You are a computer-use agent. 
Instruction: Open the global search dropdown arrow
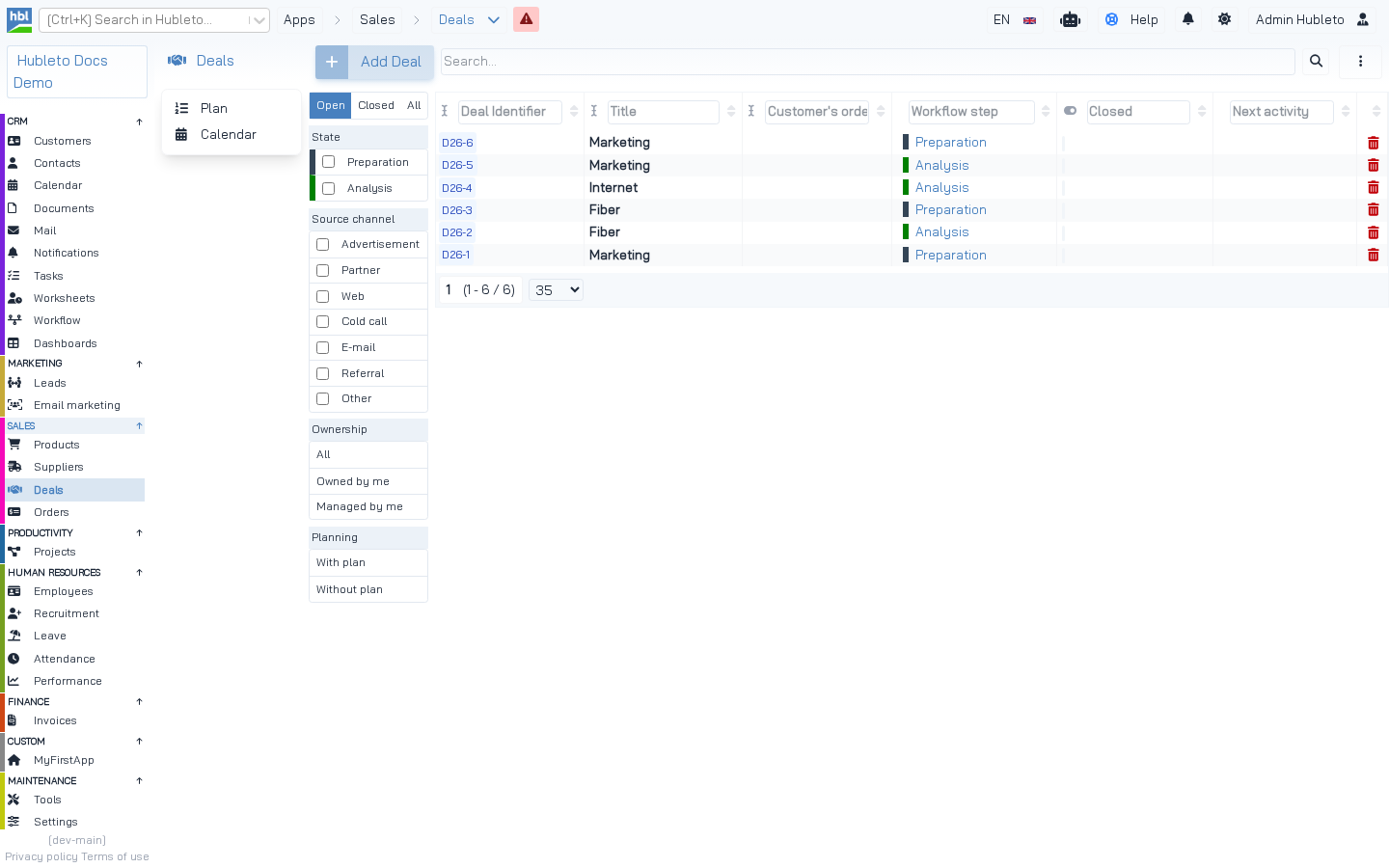click(x=259, y=20)
